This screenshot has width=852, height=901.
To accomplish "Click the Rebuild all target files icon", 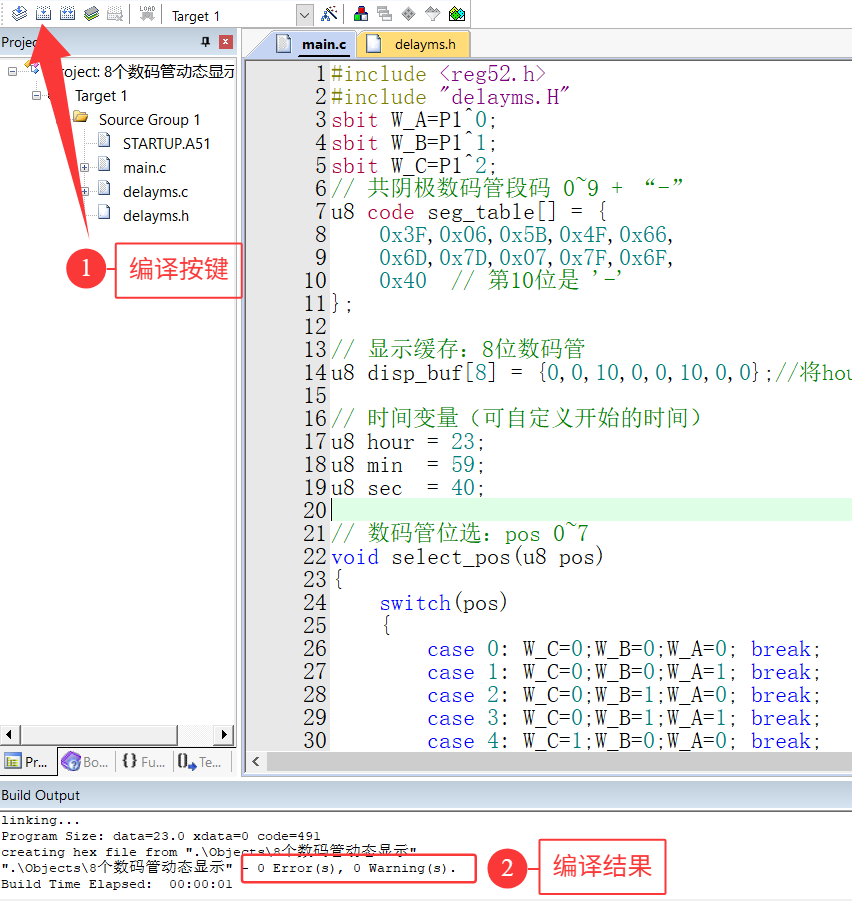I will [x=67, y=13].
